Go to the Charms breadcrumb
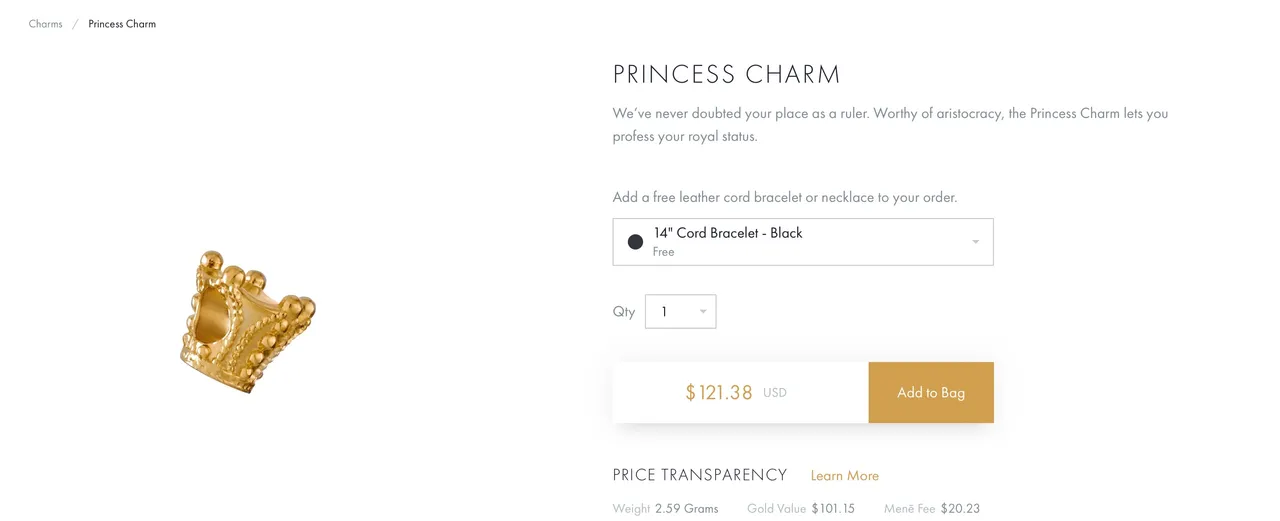The height and width of the screenshot is (521, 1280). click(46, 24)
